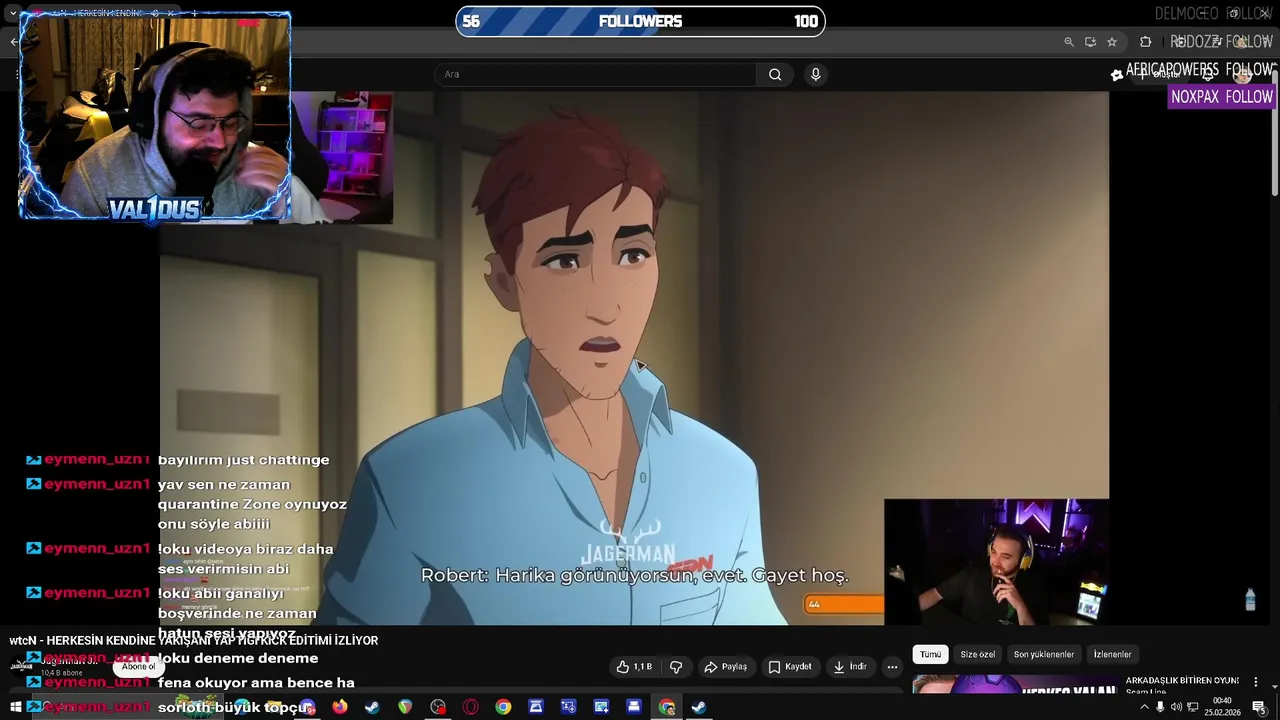Show hidden system tray icons chevron
1280x720 pixels.
point(1144,707)
